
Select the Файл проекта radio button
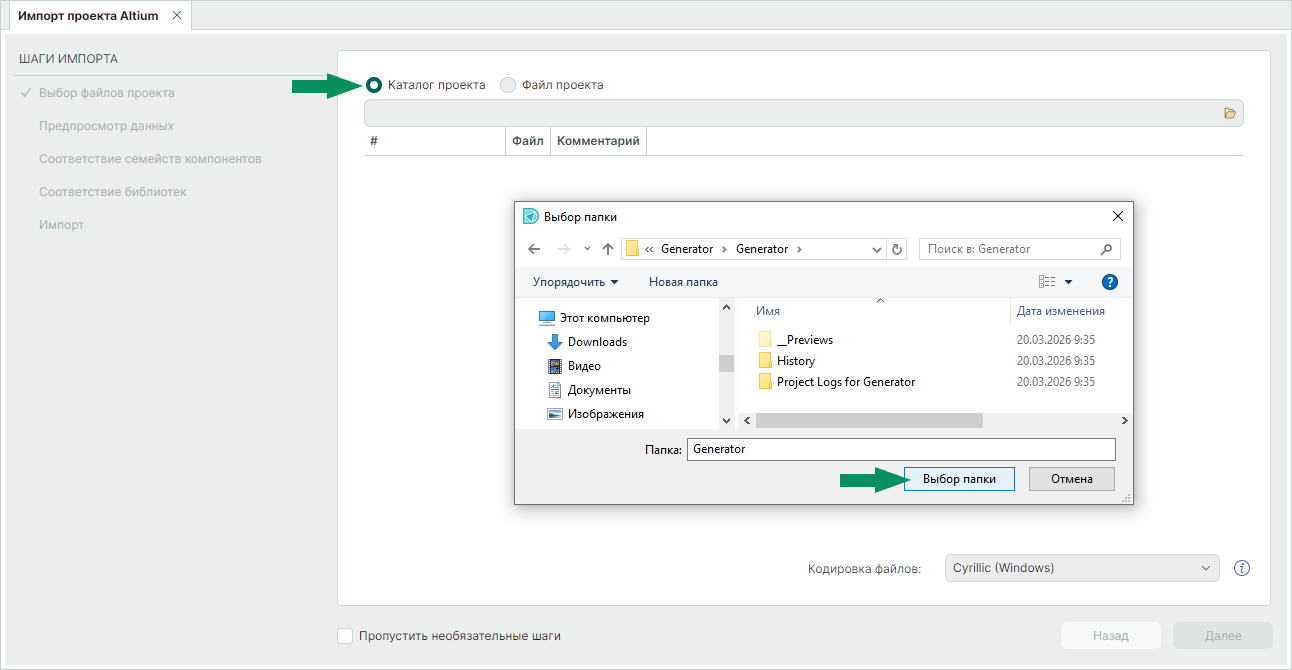point(508,85)
